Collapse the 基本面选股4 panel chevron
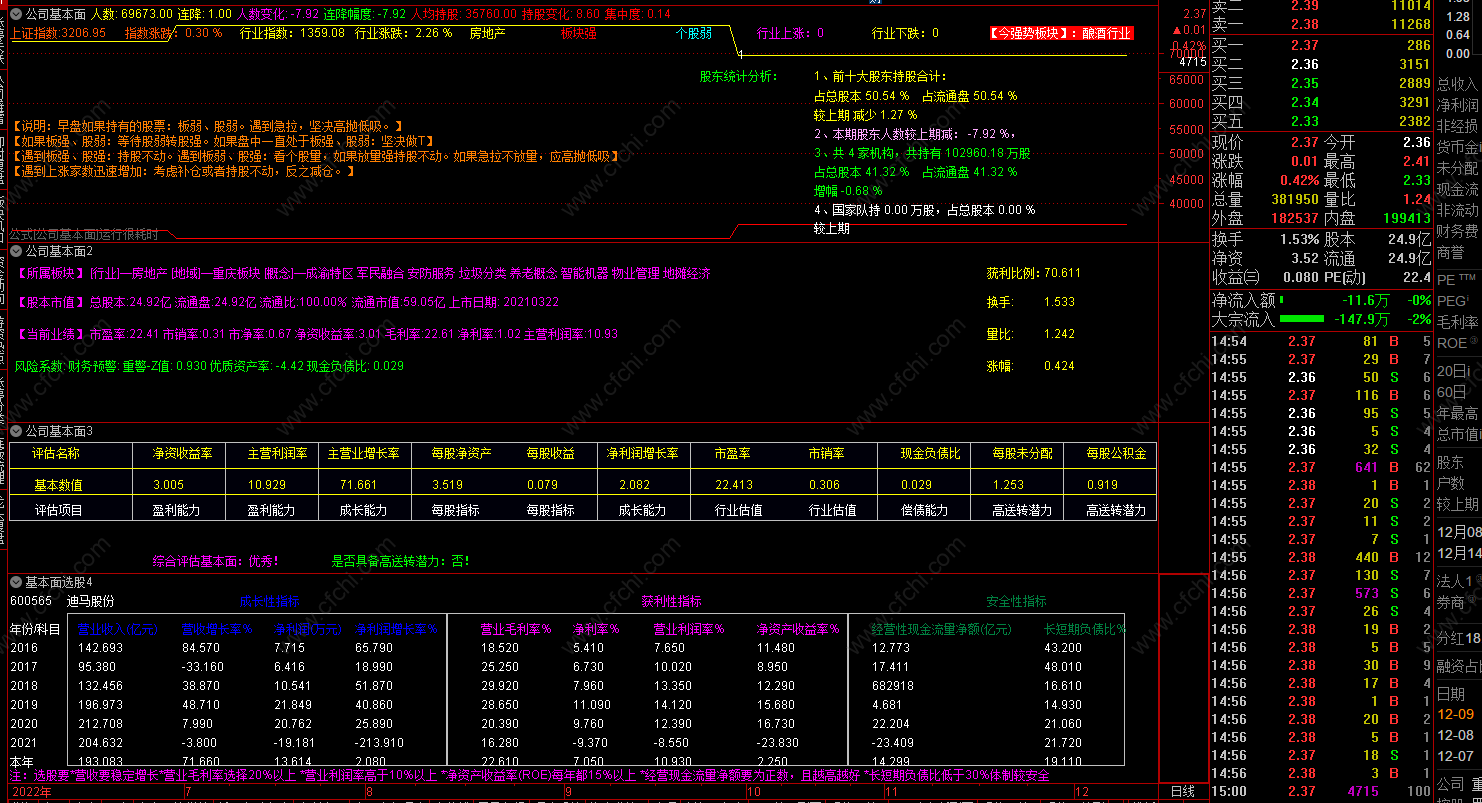 15,581
